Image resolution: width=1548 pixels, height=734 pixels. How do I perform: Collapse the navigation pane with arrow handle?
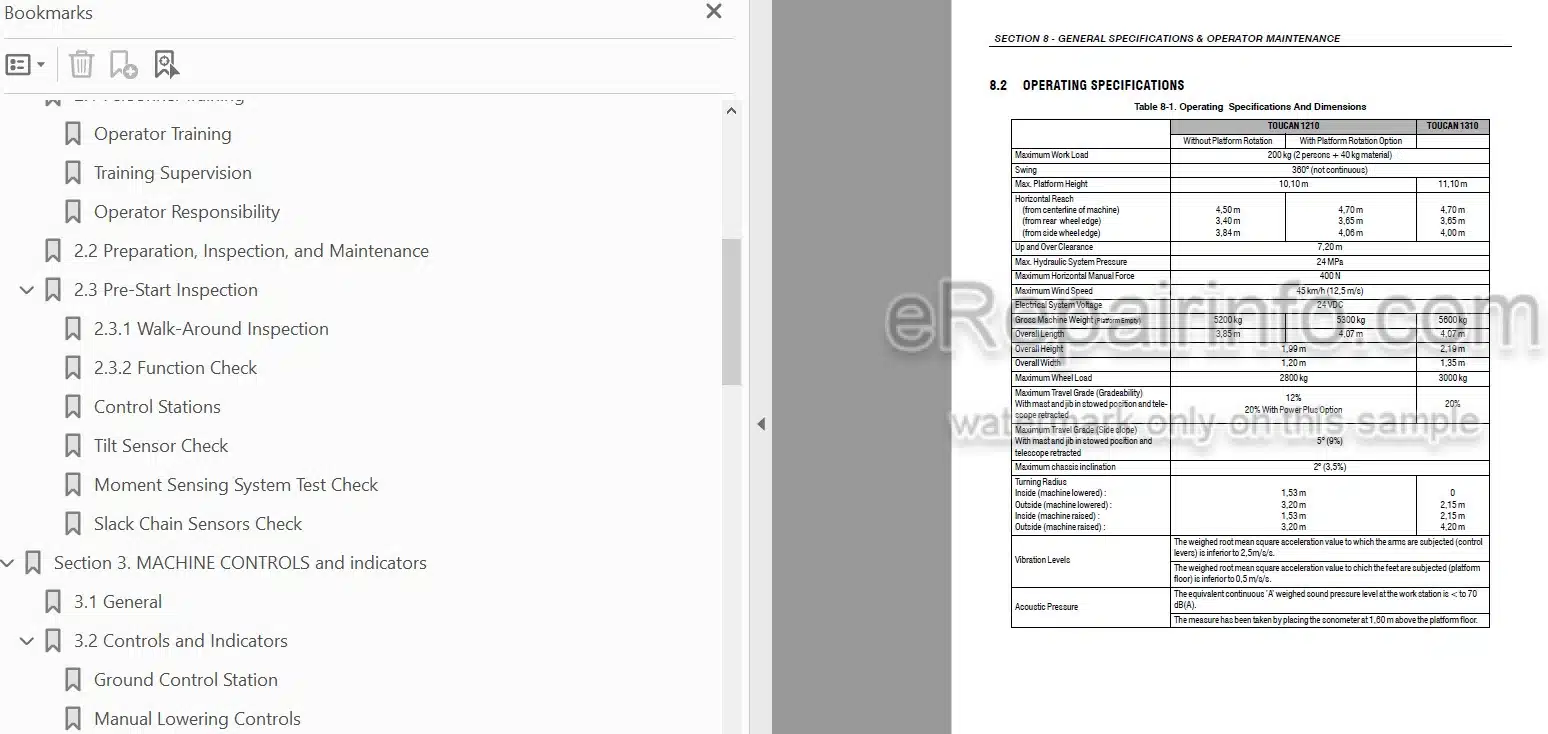click(x=761, y=424)
